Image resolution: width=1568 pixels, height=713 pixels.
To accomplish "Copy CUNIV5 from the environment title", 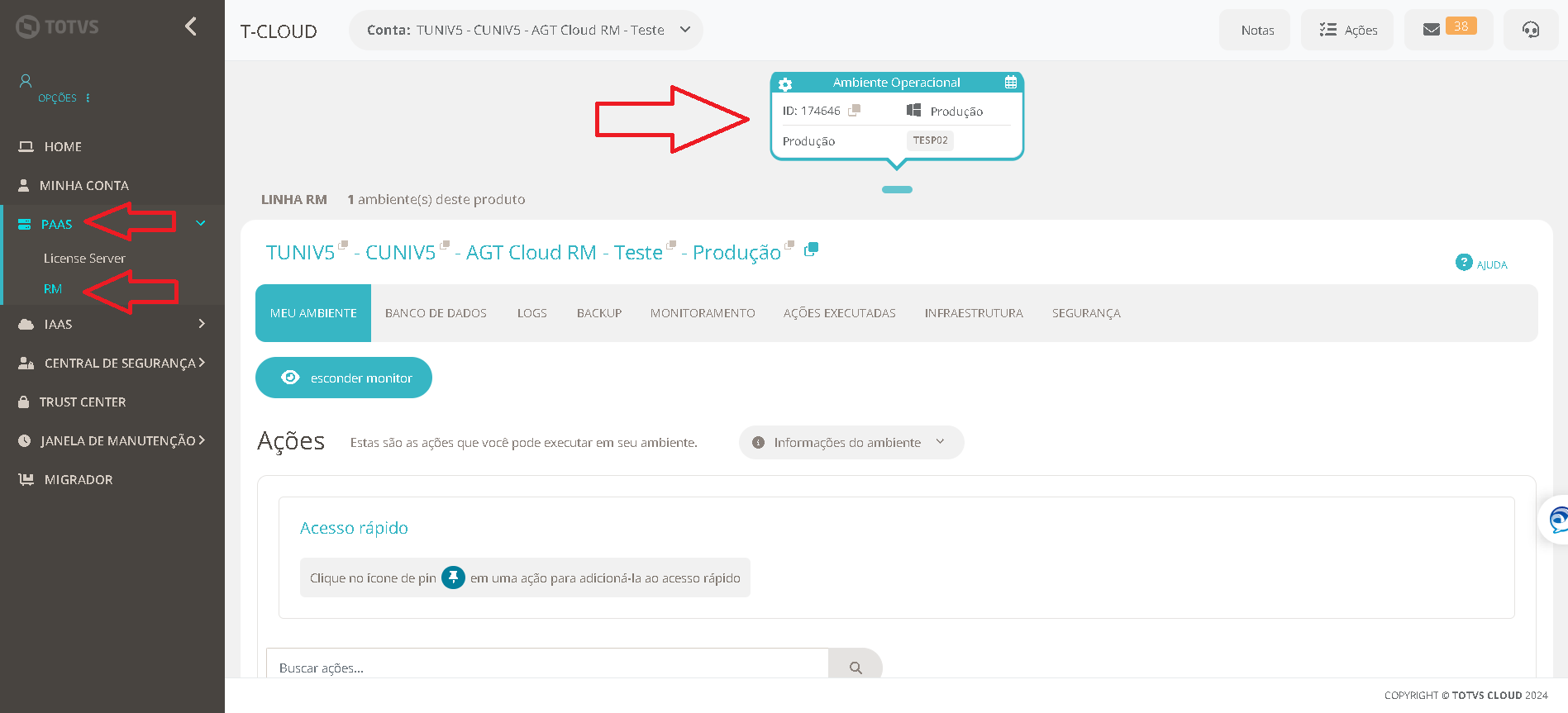I will click(445, 245).
